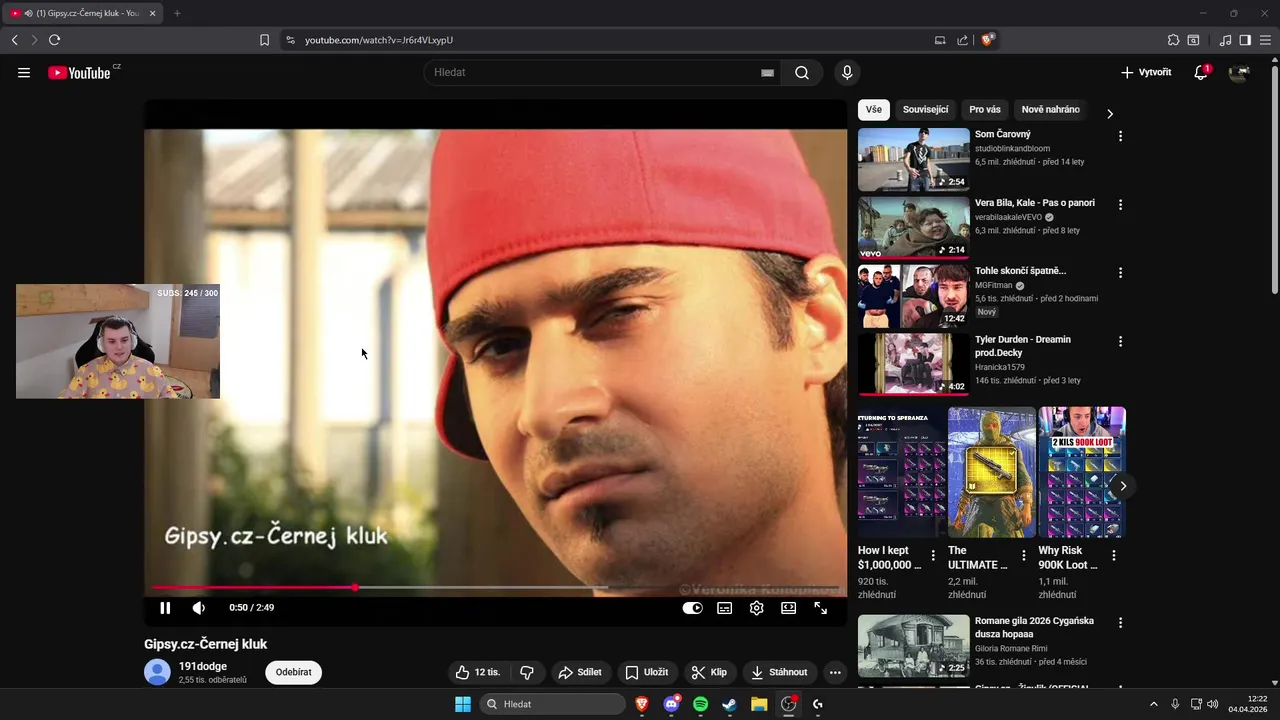Select the Nově nahráno filter chip
Viewport: 1280px width, 720px height.
click(x=1050, y=110)
